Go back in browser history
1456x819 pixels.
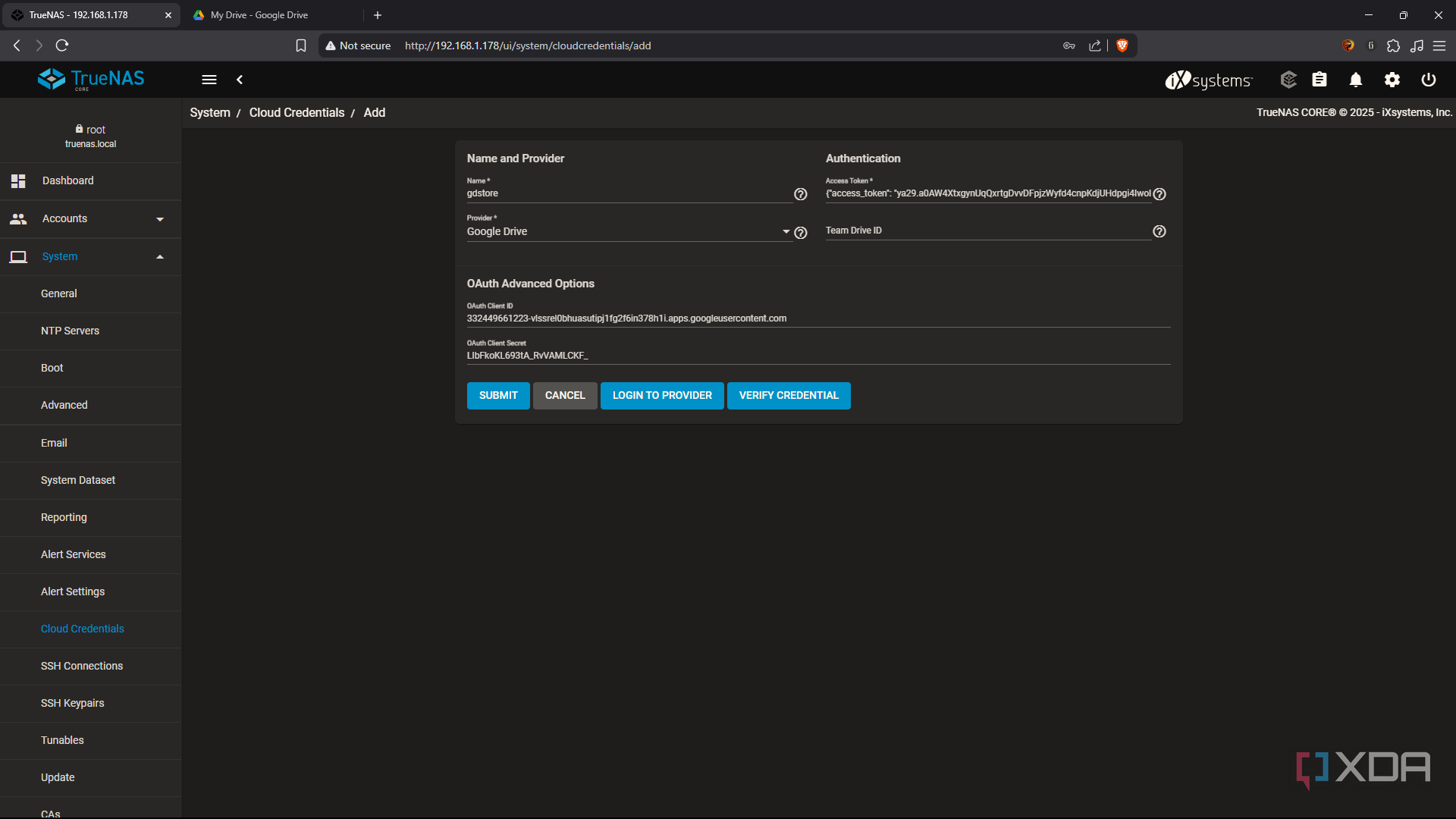coord(17,45)
